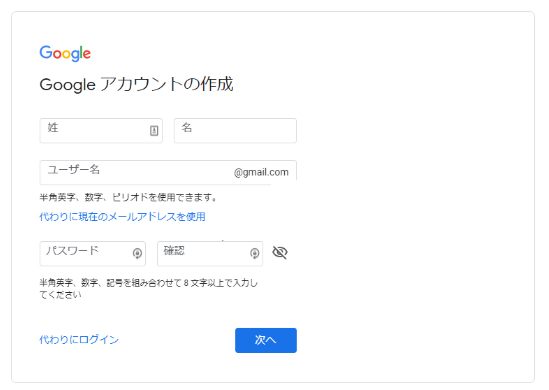Toggle password visibility with crossed-eye icon

click(x=280, y=252)
